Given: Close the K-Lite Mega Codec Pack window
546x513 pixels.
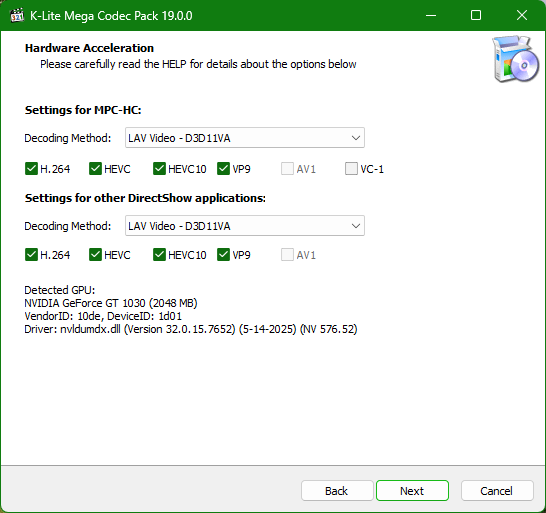Looking at the screenshot, I should [522, 16].
